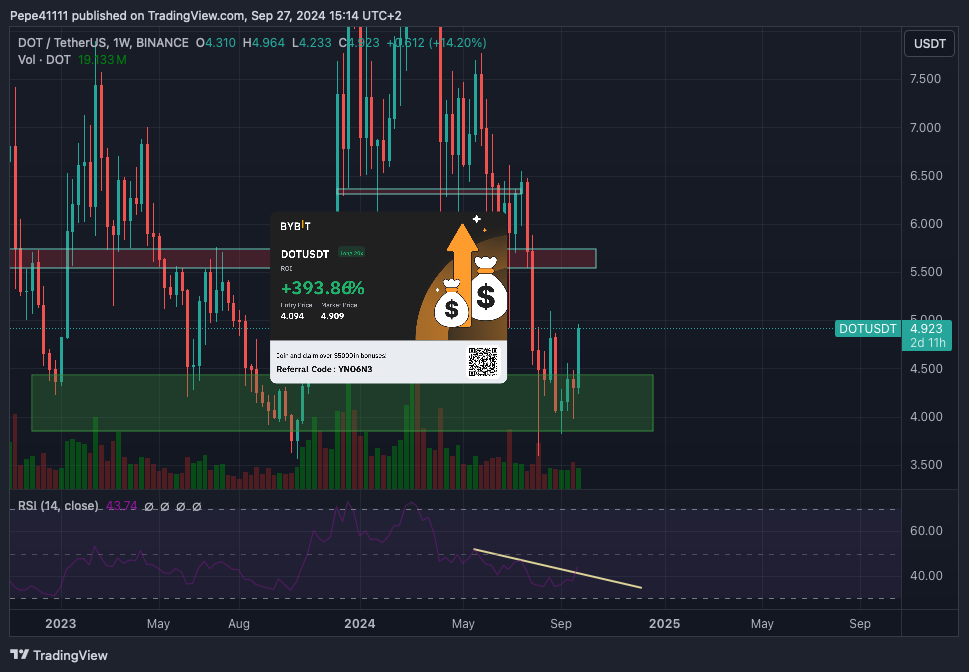The width and height of the screenshot is (969, 672).
Task: Click the 2024 time axis label
Action: click(360, 623)
